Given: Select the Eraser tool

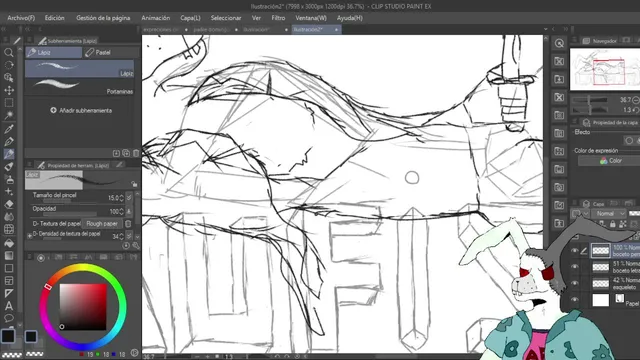Looking at the screenshot, I should (x=9, y=204).
